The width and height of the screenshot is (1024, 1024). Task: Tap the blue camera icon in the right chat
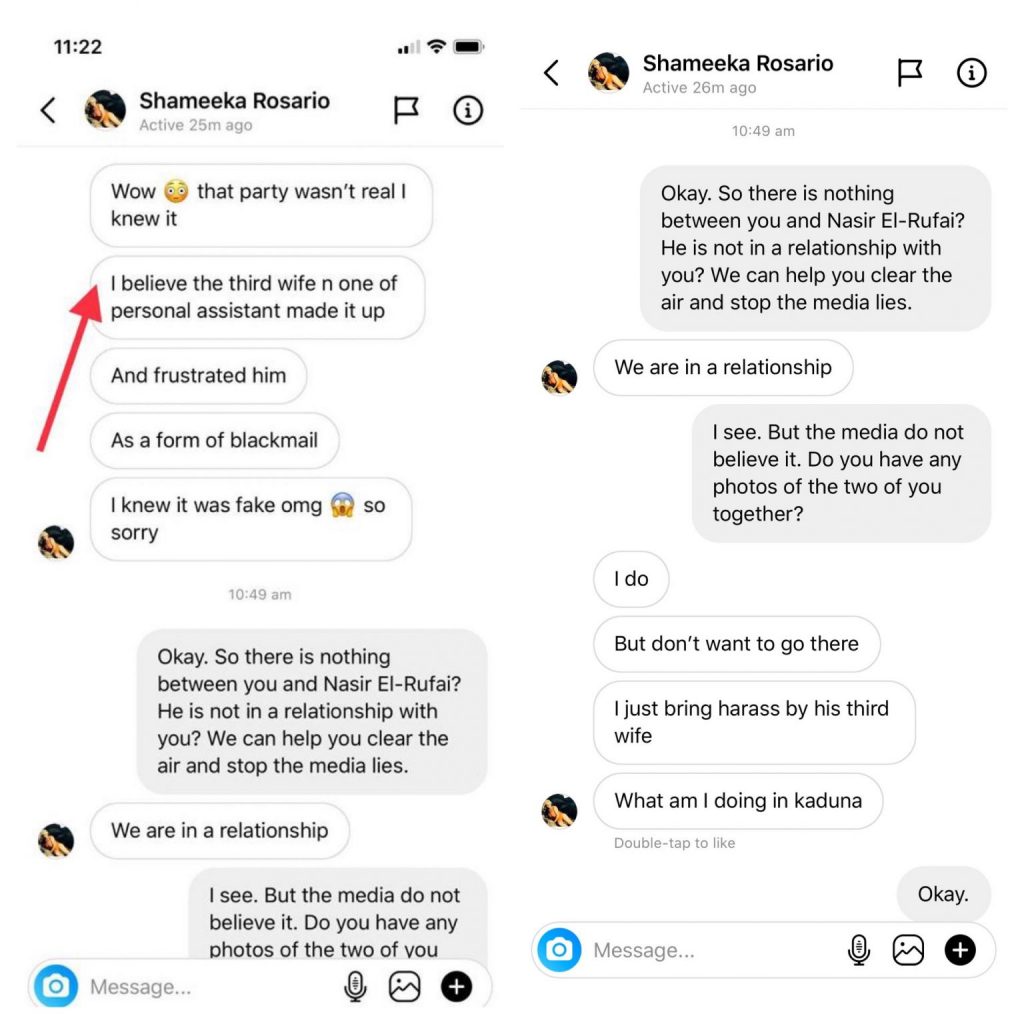(560, 950)
